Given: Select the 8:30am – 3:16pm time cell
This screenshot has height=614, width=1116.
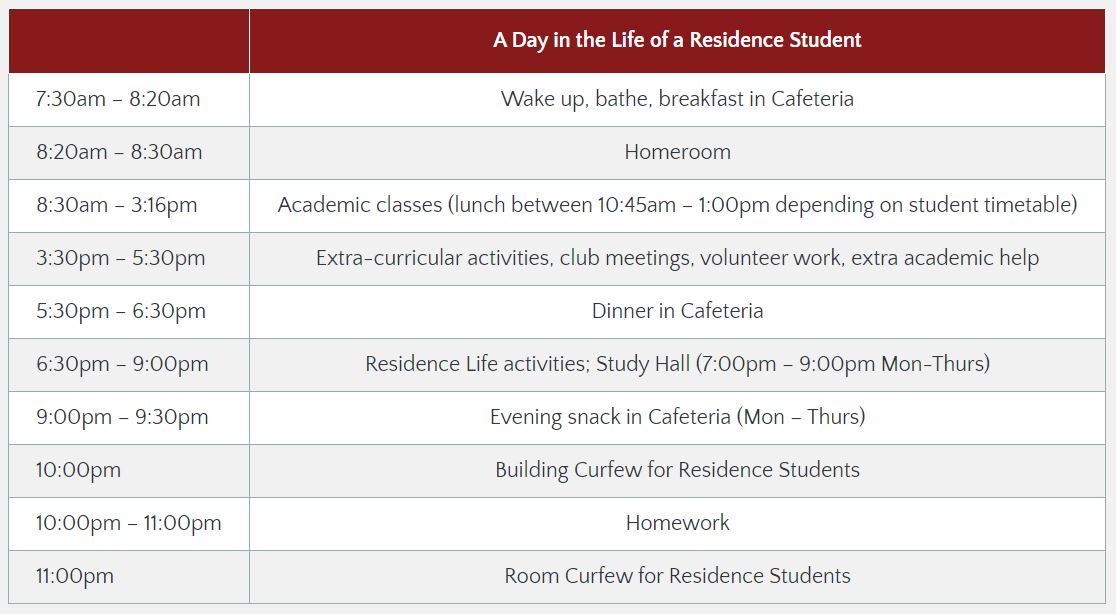Looking at the screenshot, I should coord(117,205).
